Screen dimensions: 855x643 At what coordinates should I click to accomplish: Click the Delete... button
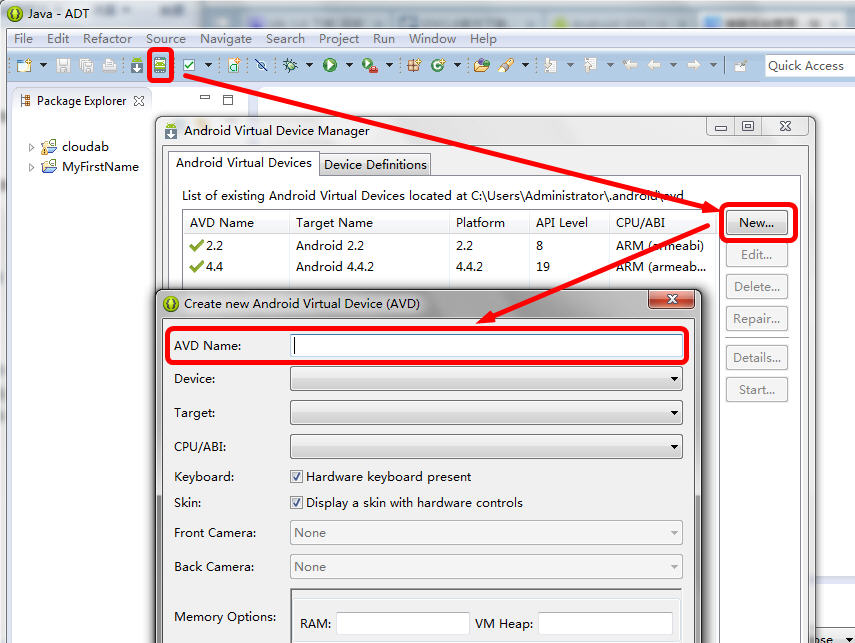point(756,287)
